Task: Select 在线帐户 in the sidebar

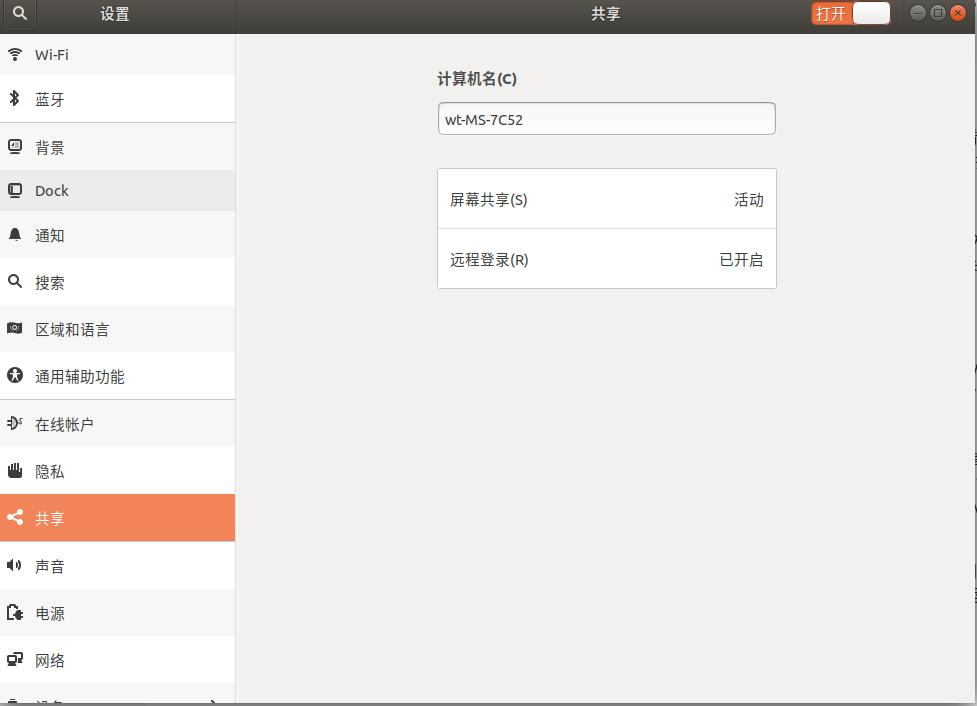Action: click(x=118, y=424)
